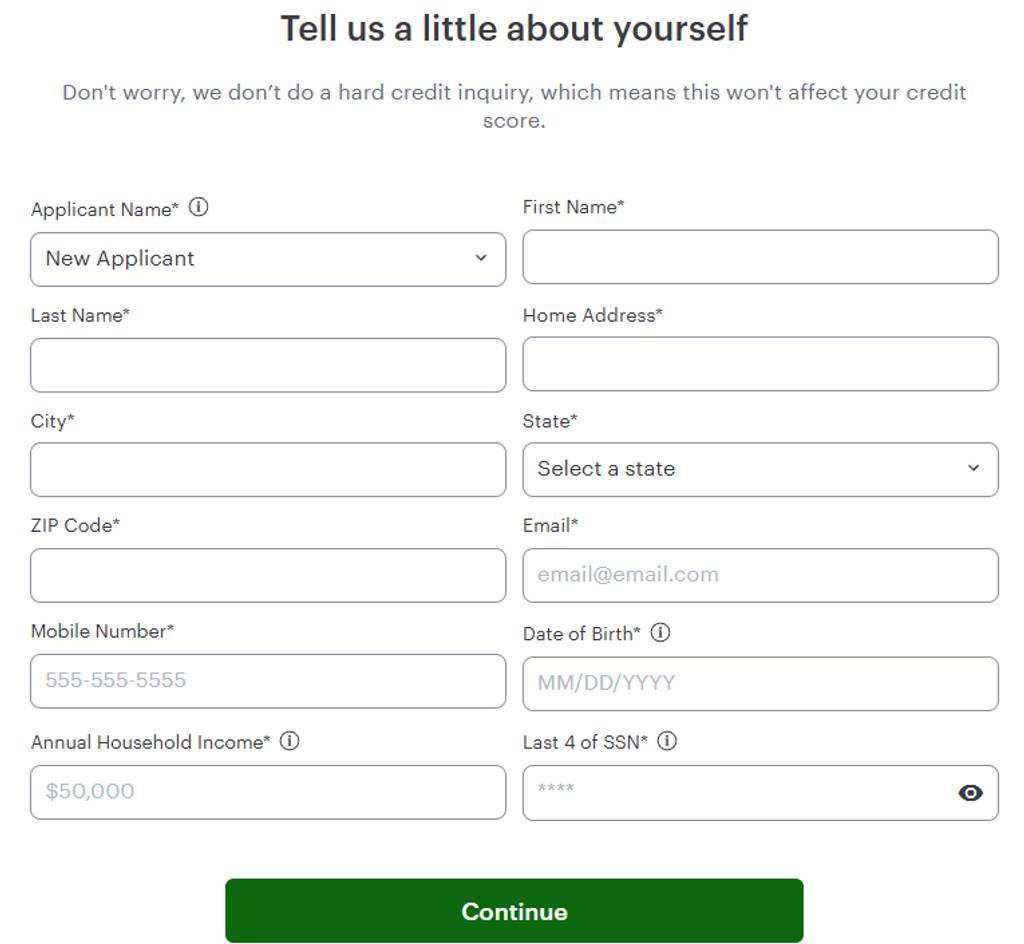Image resolution: width=1024 pixels, height=944 pixels.
Task: Click the Last 4 of SSN info icon
Action: point(667,741)
